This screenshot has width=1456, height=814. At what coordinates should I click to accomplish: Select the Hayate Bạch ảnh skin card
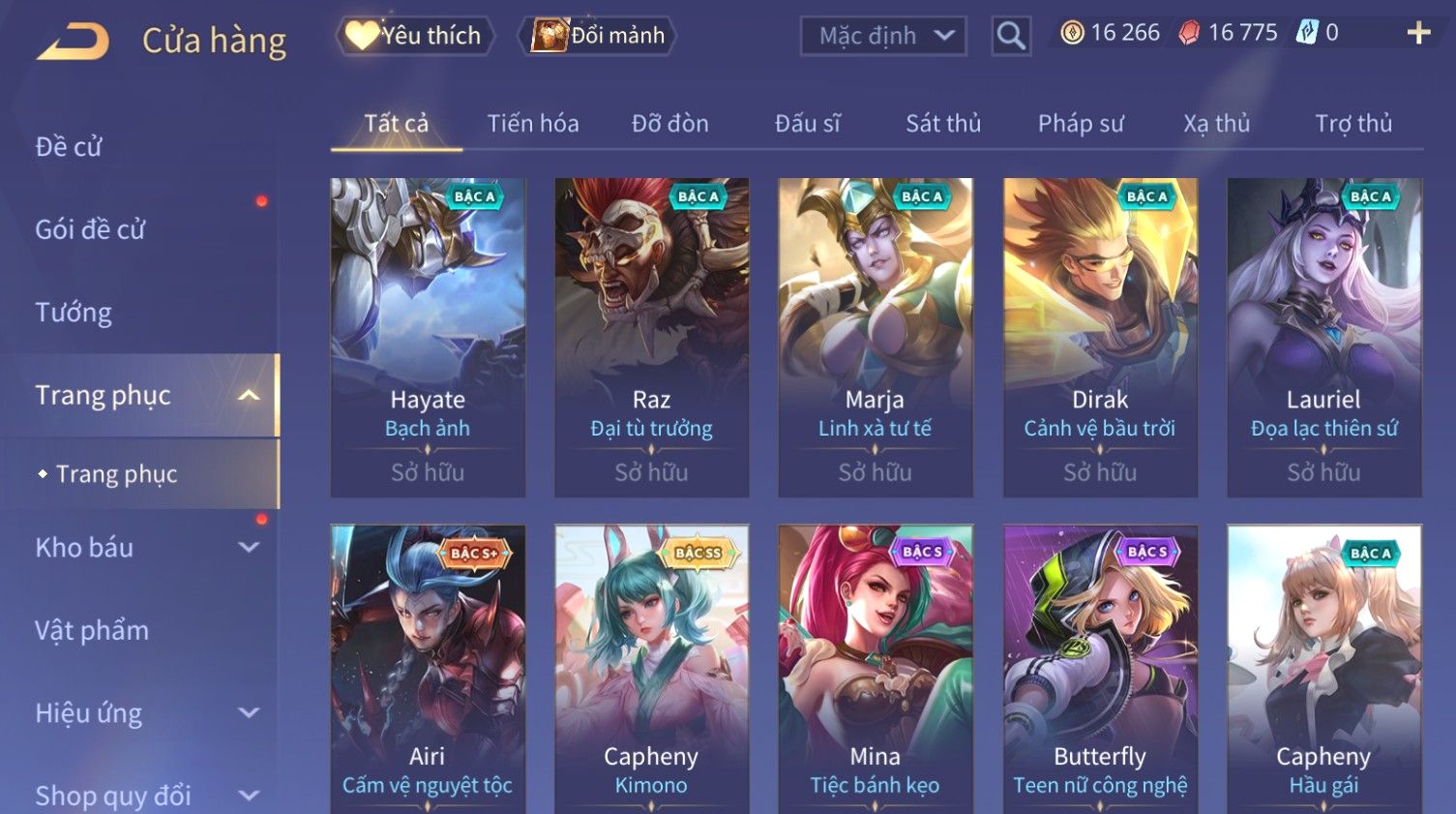(428, 337)
